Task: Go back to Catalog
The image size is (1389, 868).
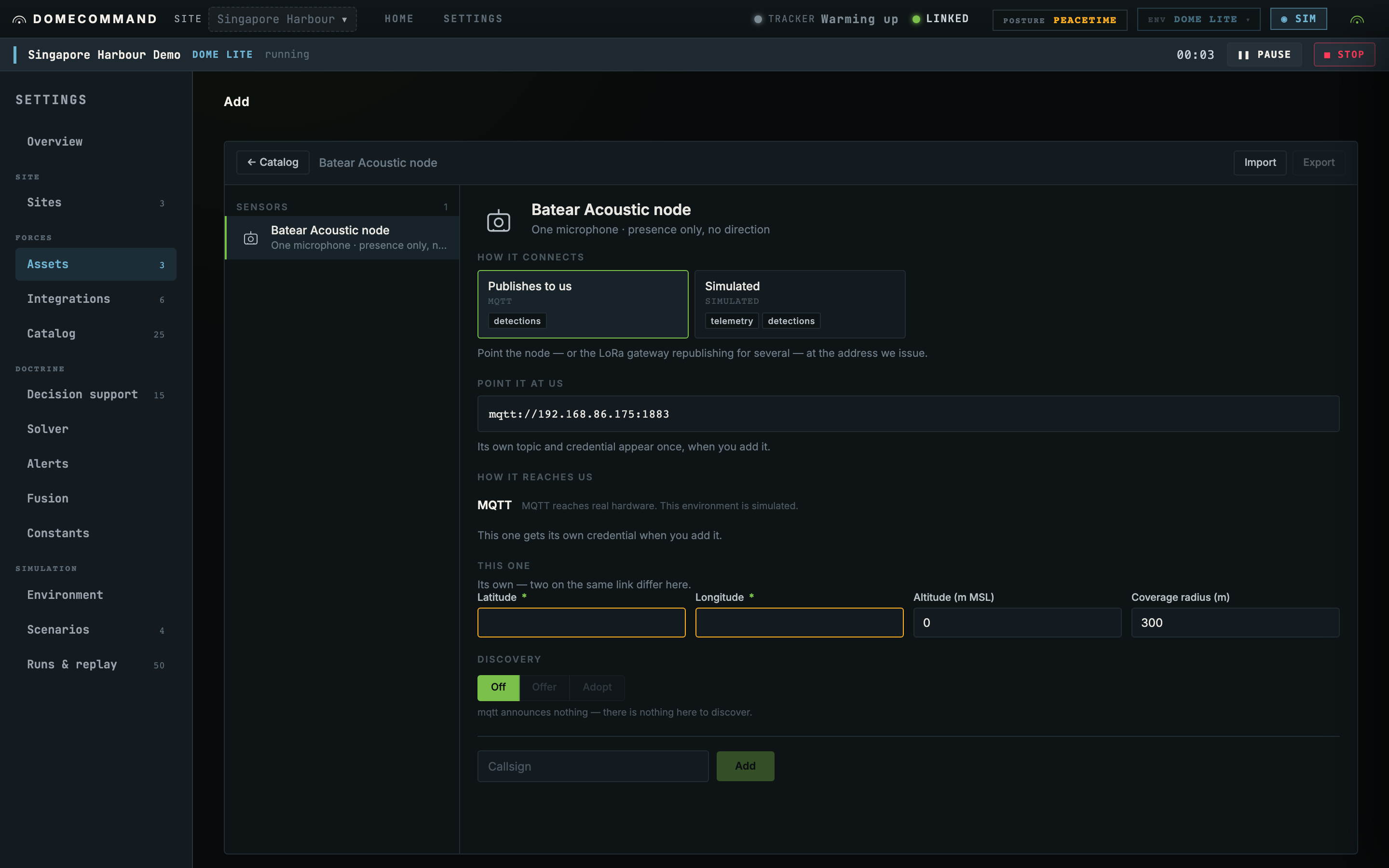Action: point(272,163)
